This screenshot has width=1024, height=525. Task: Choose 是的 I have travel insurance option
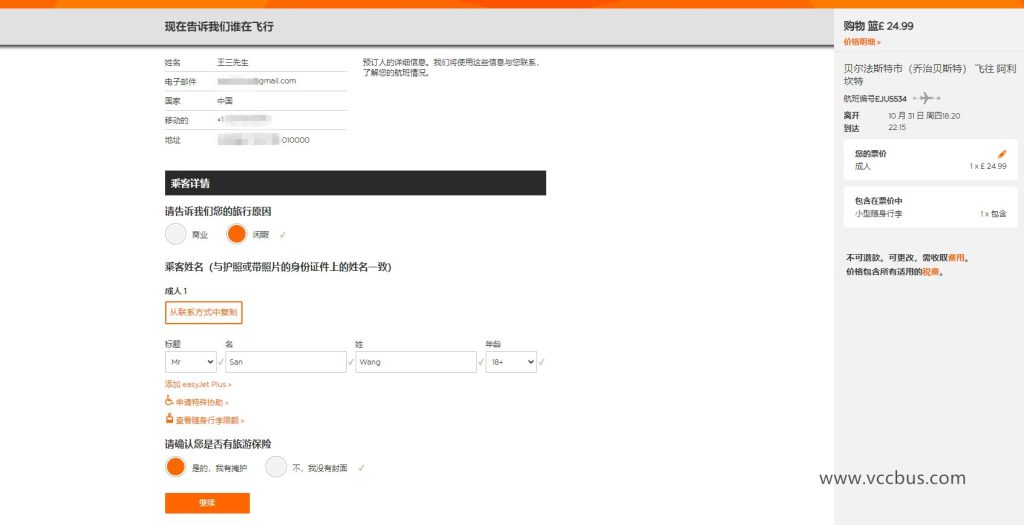pos(176,467)
